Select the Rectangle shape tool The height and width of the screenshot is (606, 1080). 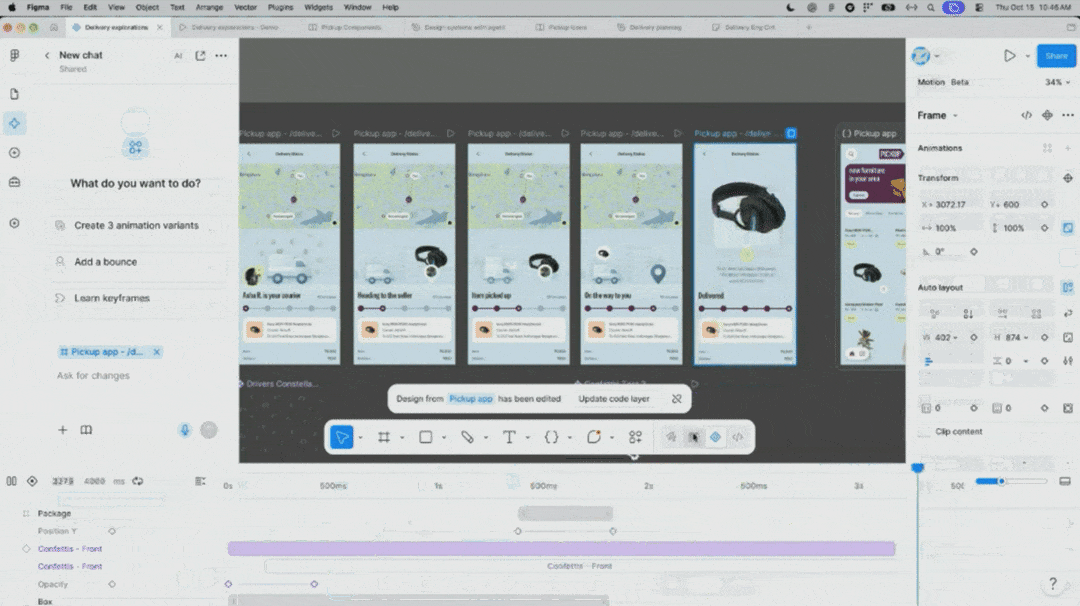426,437
